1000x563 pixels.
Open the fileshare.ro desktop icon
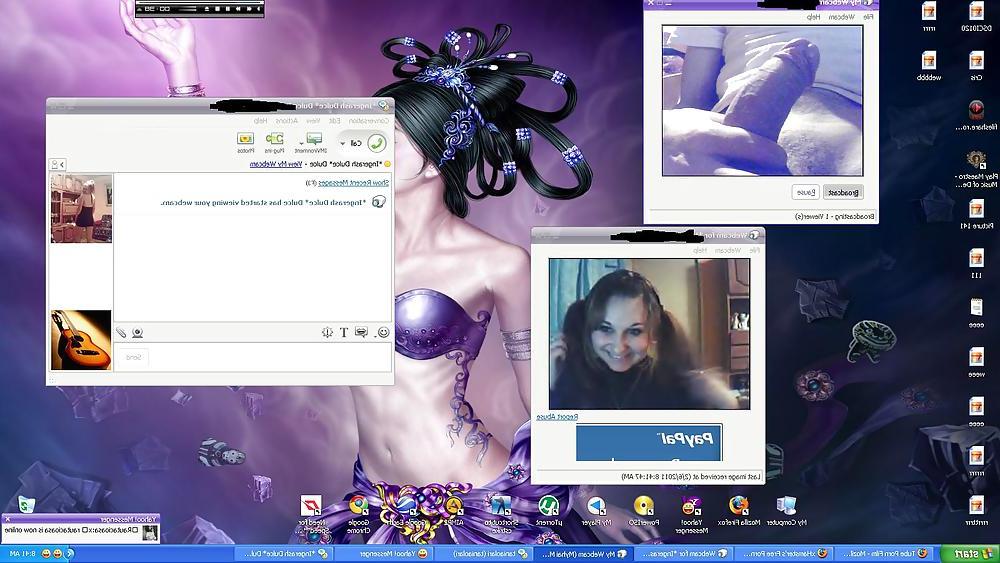pos(976,115)
